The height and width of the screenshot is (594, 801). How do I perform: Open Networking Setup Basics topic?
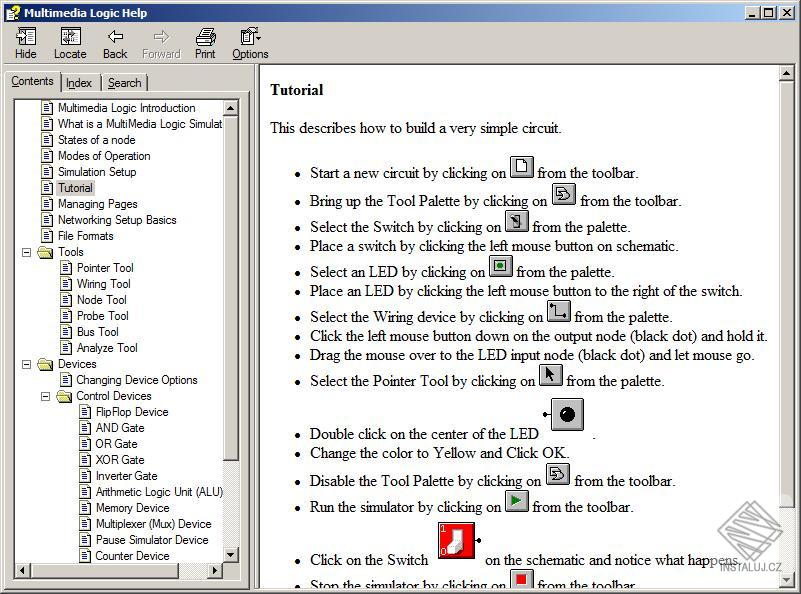click(x=117, y=220)
